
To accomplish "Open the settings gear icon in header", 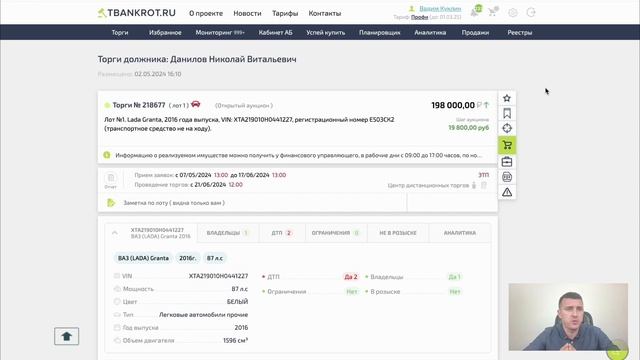I will (513, 13).
